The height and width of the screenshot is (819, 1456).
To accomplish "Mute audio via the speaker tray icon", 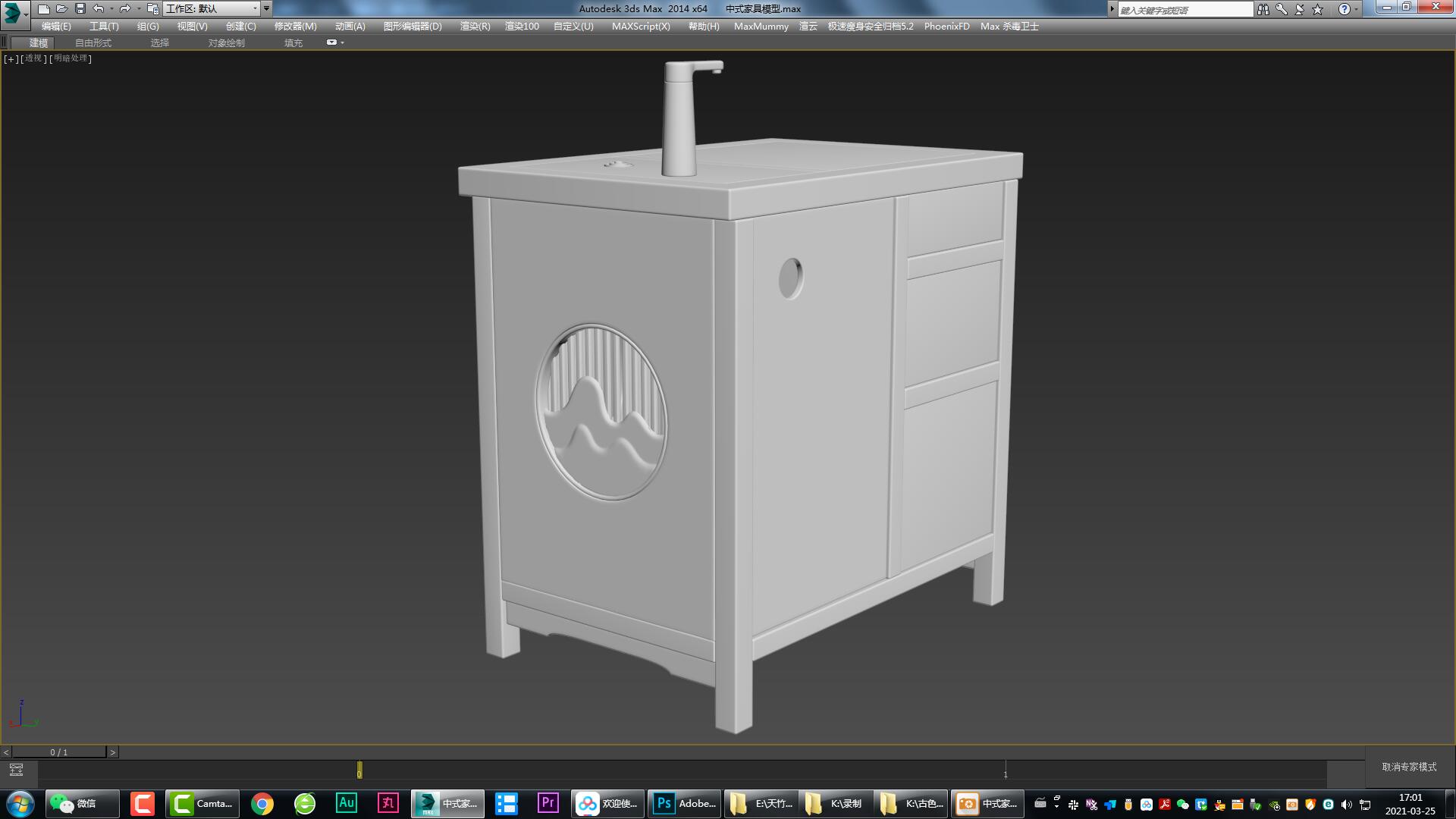I will [1347, 805].
